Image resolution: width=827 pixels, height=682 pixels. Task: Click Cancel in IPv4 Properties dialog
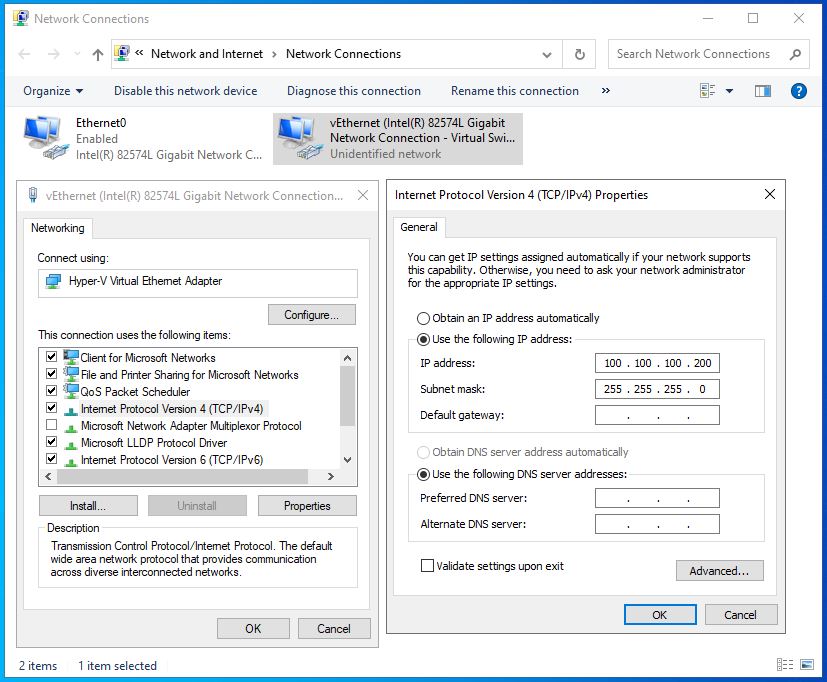741,615
